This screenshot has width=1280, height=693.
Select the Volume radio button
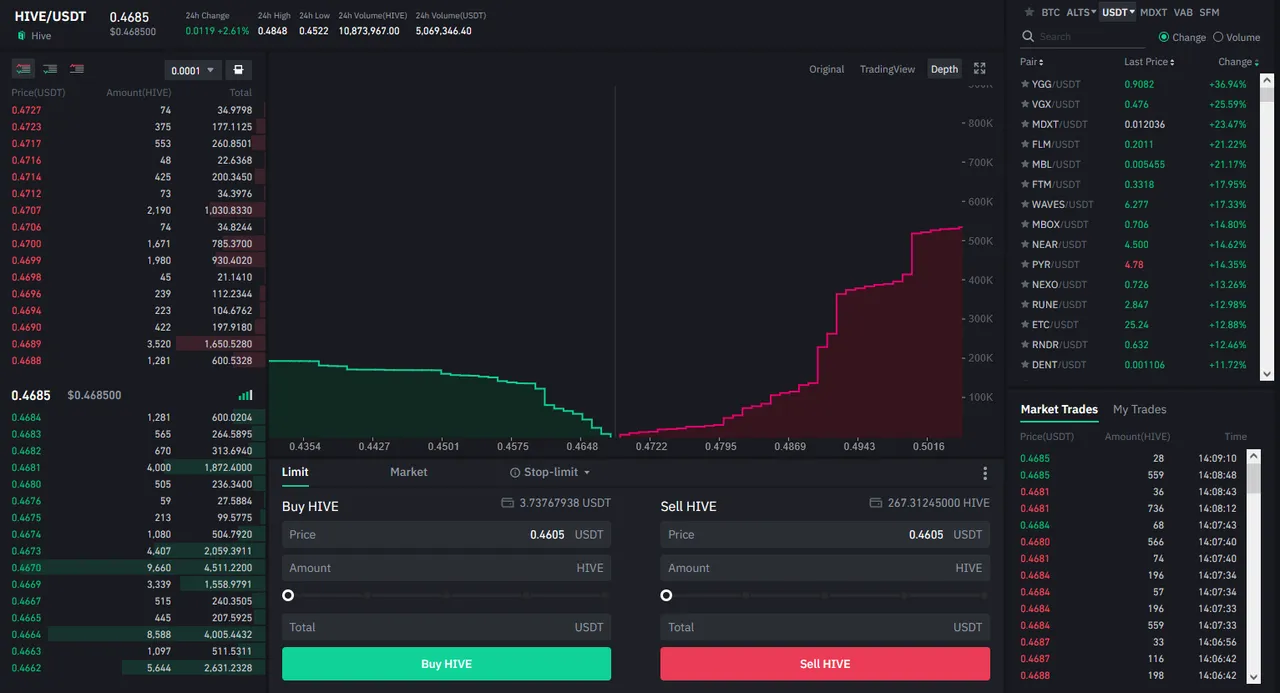pyautogui.click(x=1218, y=37)
